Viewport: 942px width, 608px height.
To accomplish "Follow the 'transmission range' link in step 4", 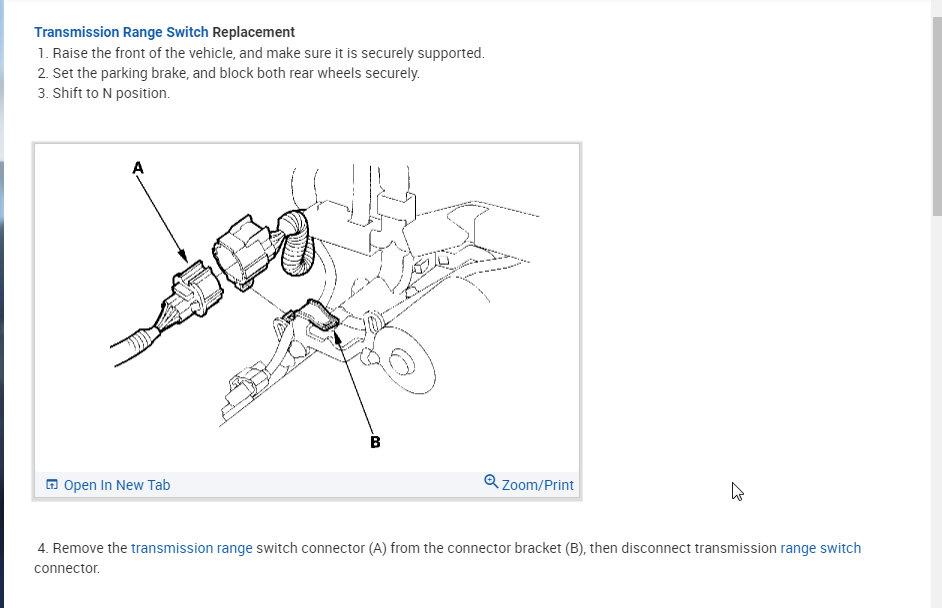I will pos(192,548).
